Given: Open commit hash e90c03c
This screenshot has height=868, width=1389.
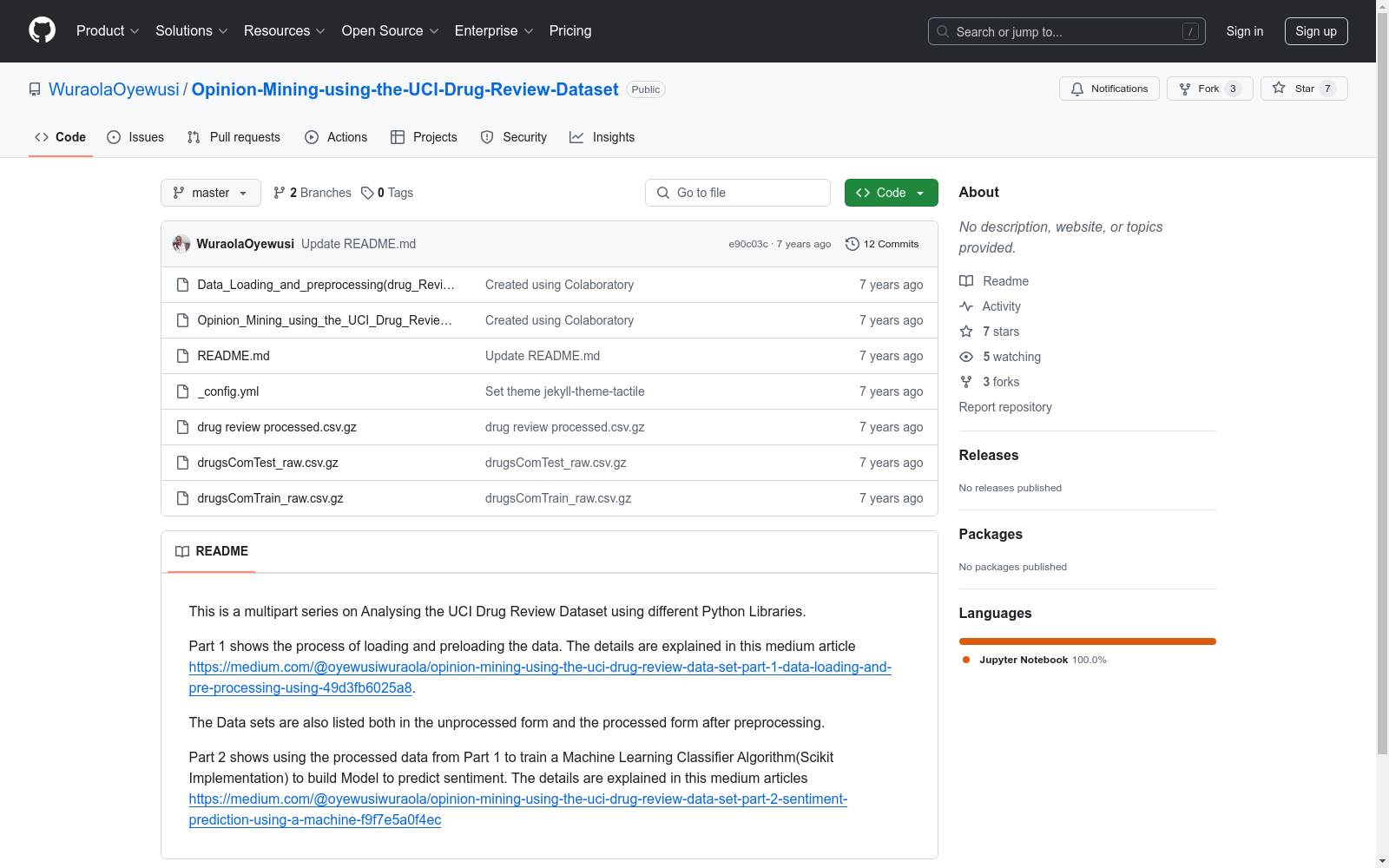Looking at the screenshot, I should point(748,244).
